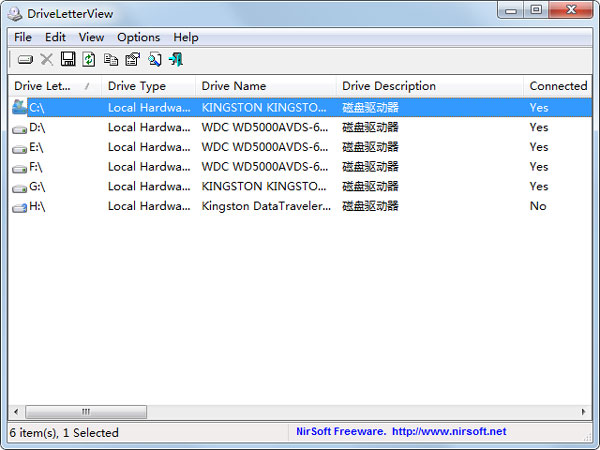Screen dimensions: 600x450
Task: Click the Copy toolbar icon
Action: [x=110, y=60]
